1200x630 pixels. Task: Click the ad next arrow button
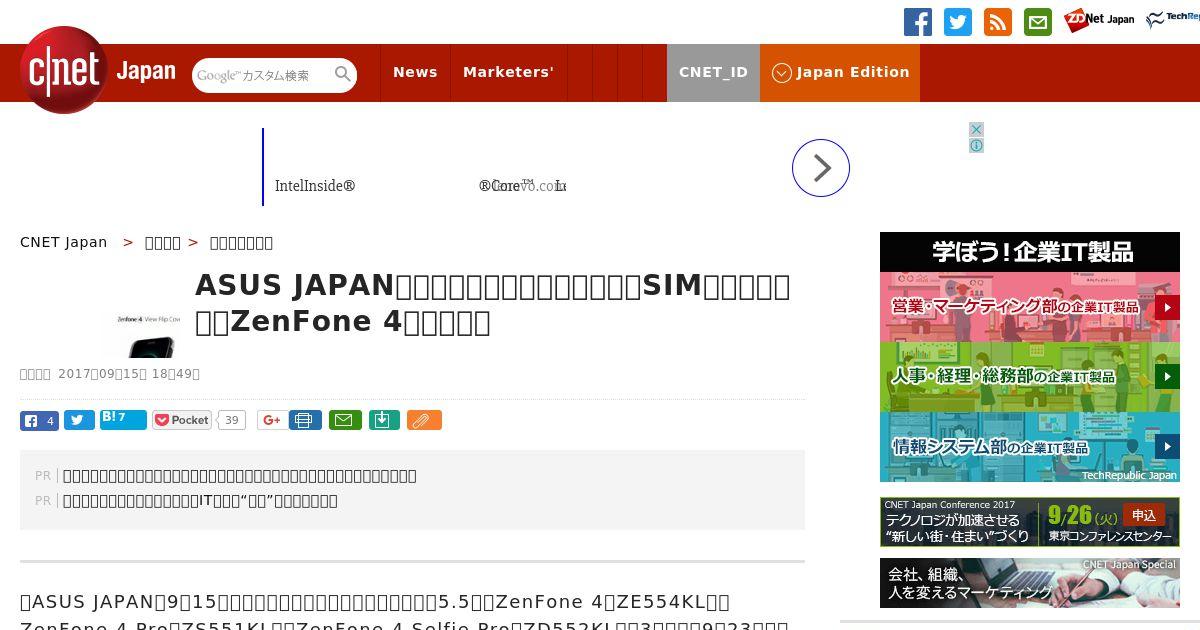click(821, 168)
